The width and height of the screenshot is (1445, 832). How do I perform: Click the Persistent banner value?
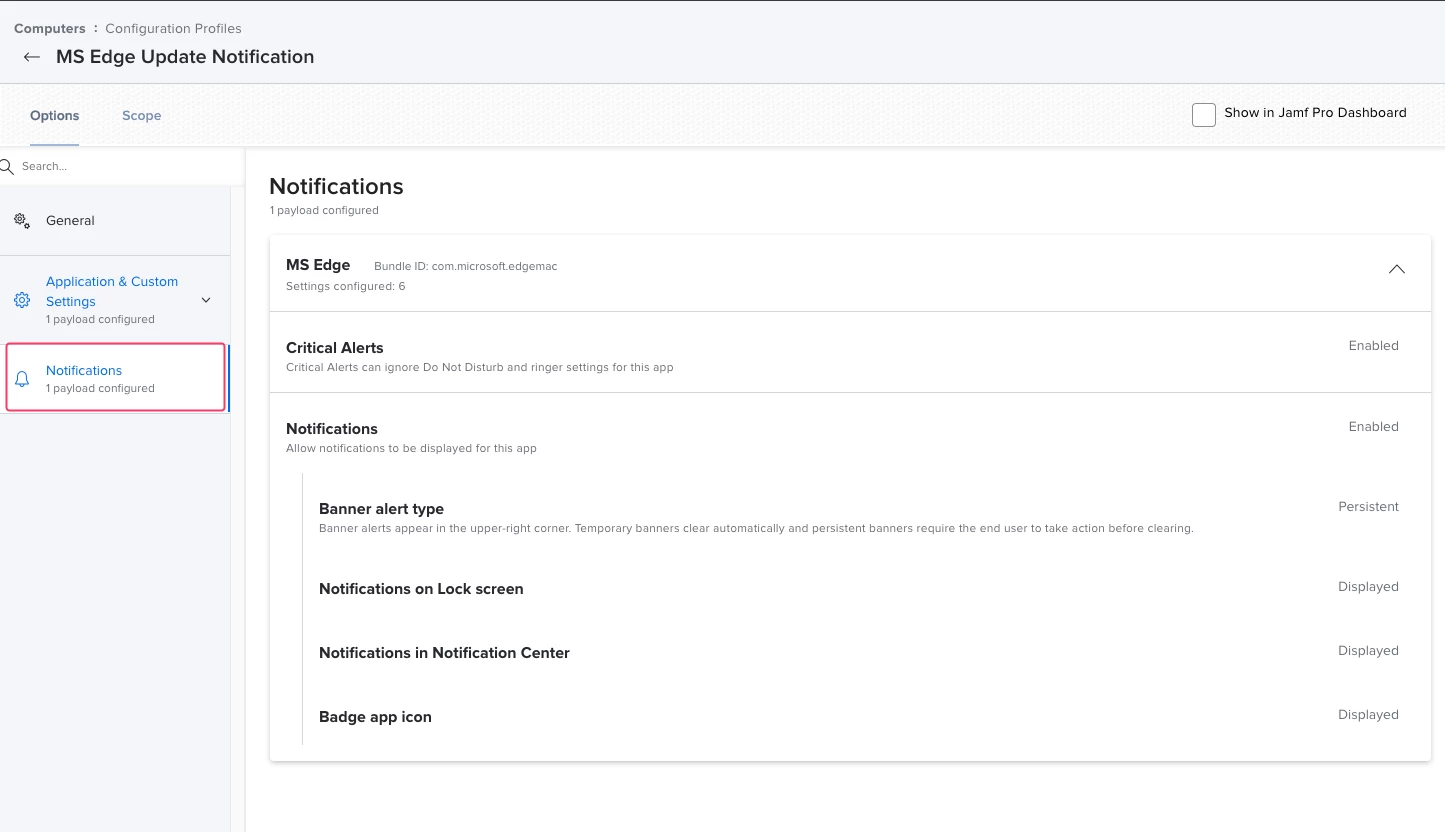1368,507
